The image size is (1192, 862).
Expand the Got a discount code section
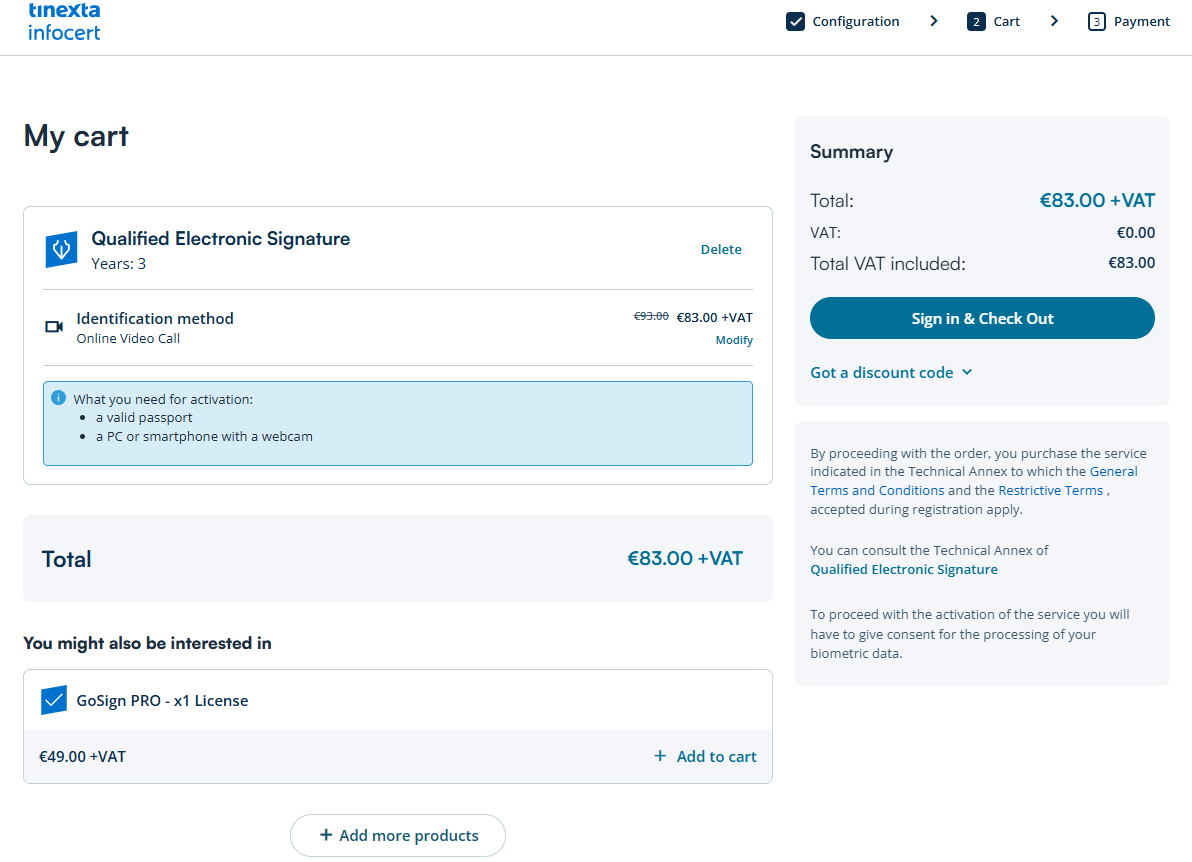pos(891,372)
